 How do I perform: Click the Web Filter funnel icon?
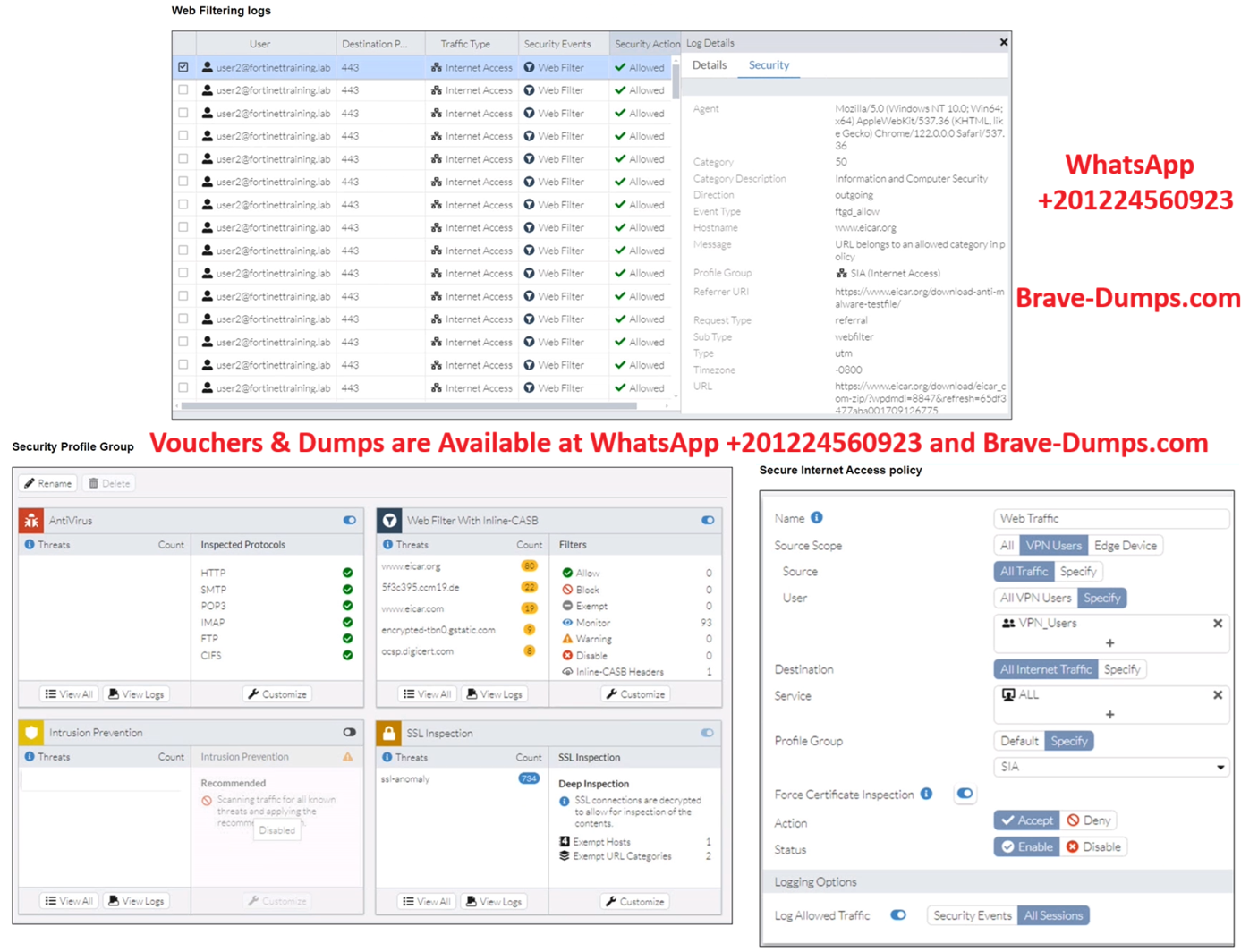[389, 520]
